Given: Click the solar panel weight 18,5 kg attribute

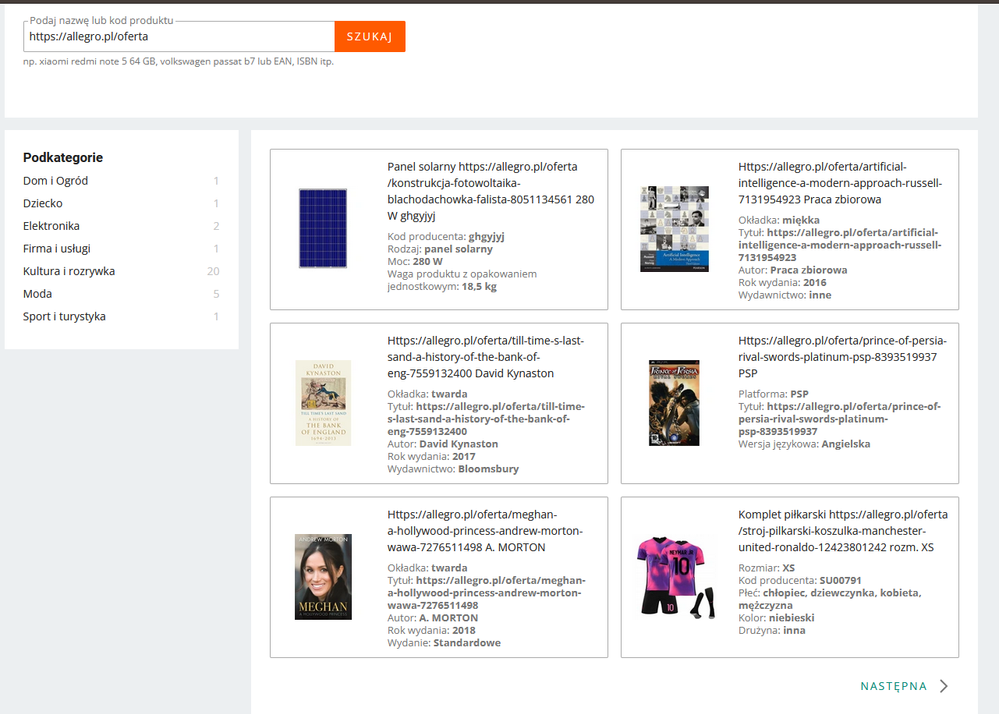Looking at the screenshot, I should point(462,280).
